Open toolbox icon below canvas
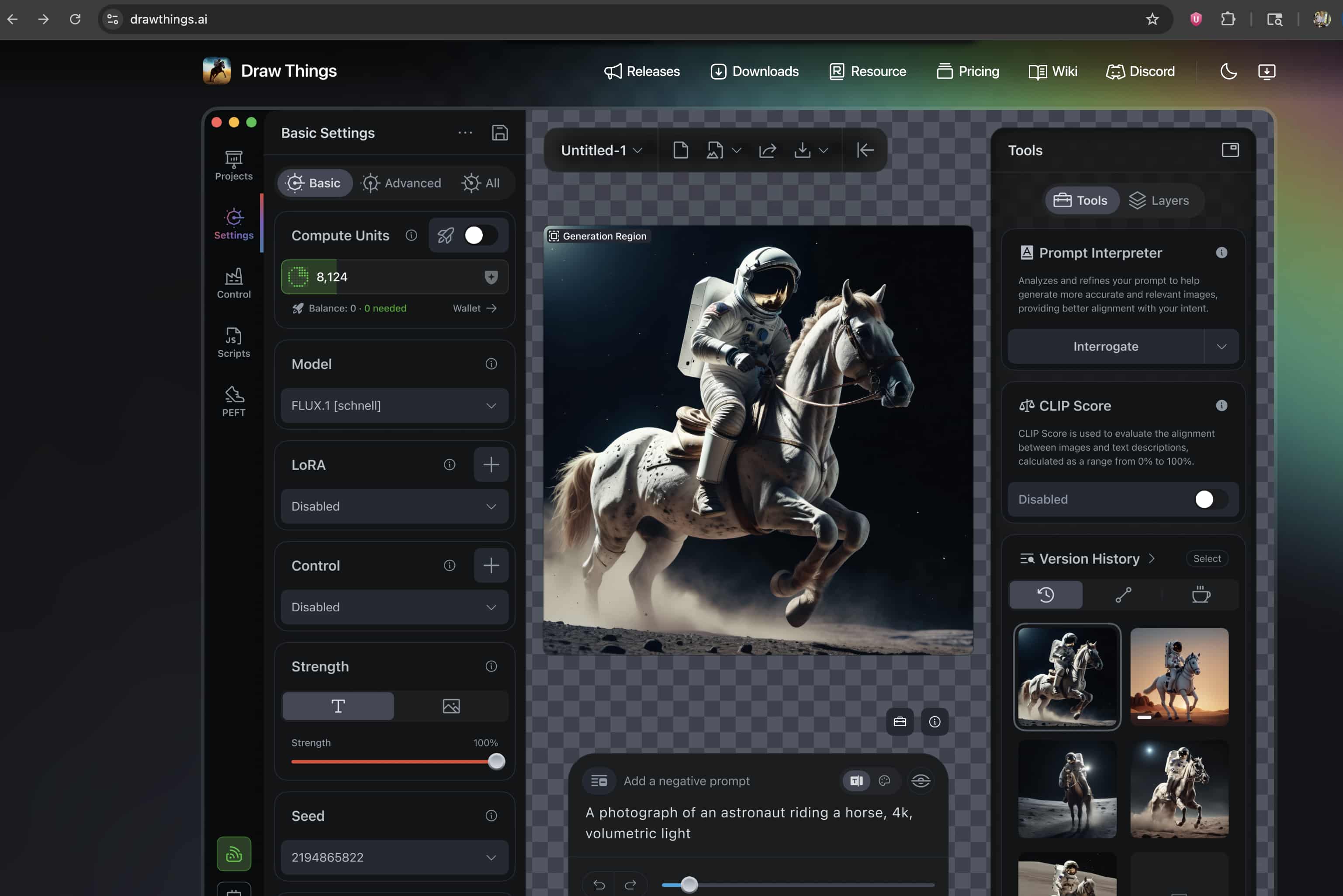Image resolution: width=1343 pixels, height=896 pixels. click(x=899, y=722)
